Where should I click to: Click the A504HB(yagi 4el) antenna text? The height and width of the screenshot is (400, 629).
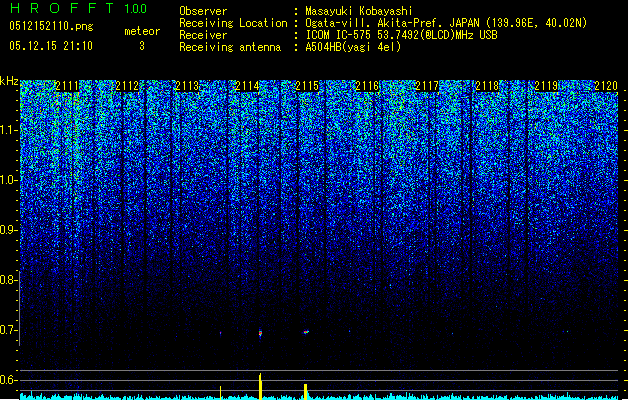click(x=353, y=47)
